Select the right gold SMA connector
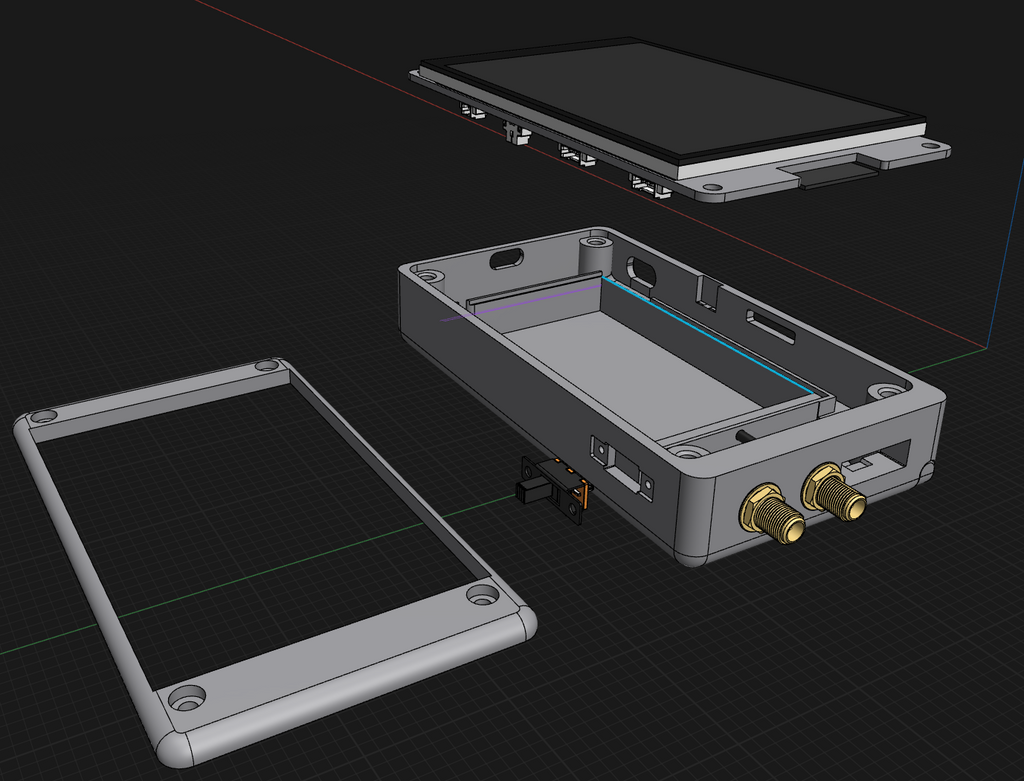Image resolution: width=1024 pixels, height=781 pixels. 833,493
